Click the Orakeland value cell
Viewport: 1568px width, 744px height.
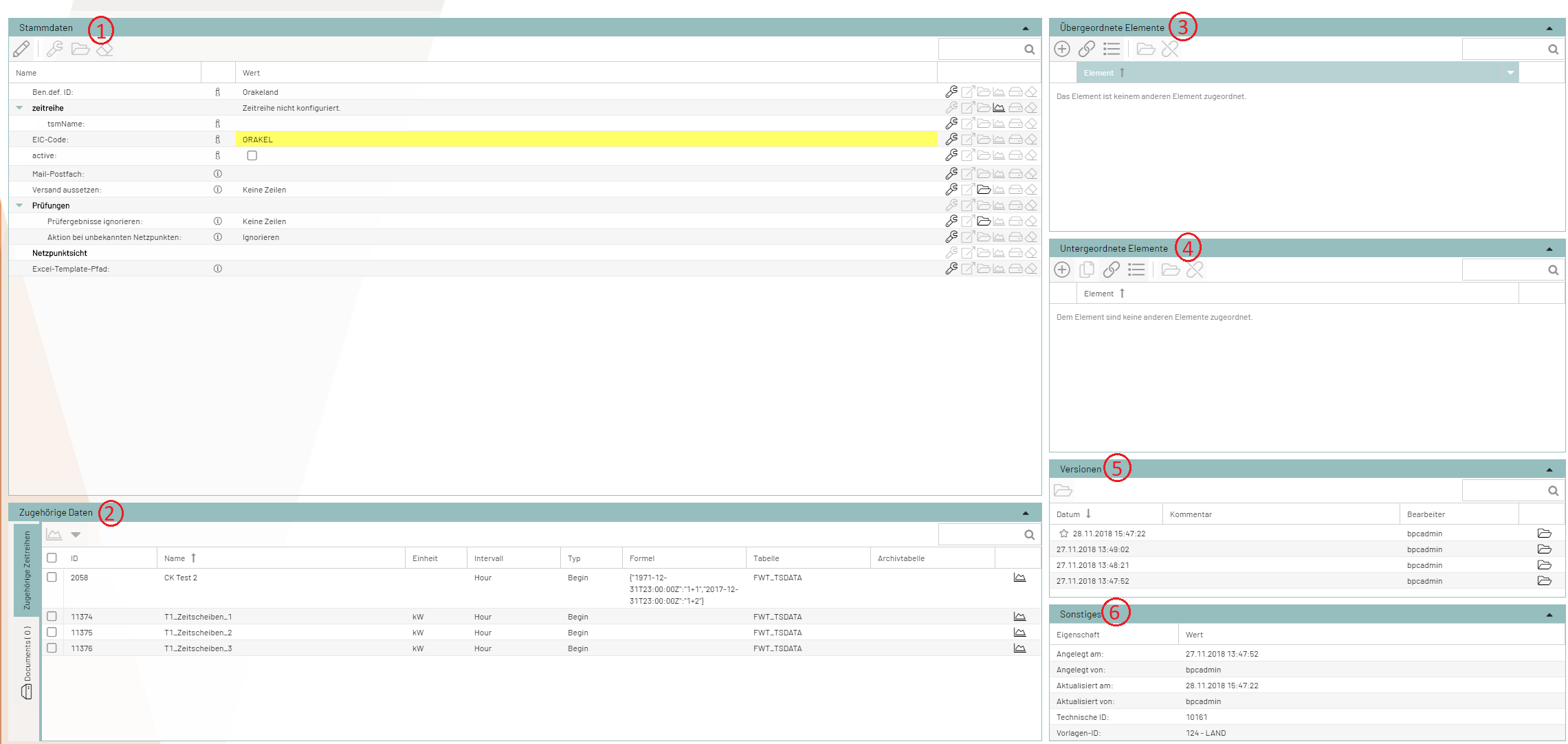(586, 92)
